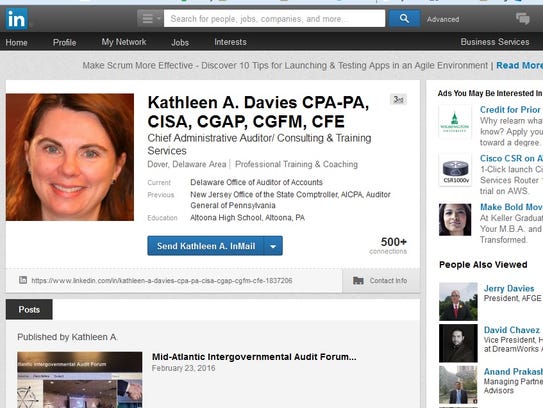543x408 pixels.
Task: Open the Contact Info card icon
Action: (x=358, y=281)
